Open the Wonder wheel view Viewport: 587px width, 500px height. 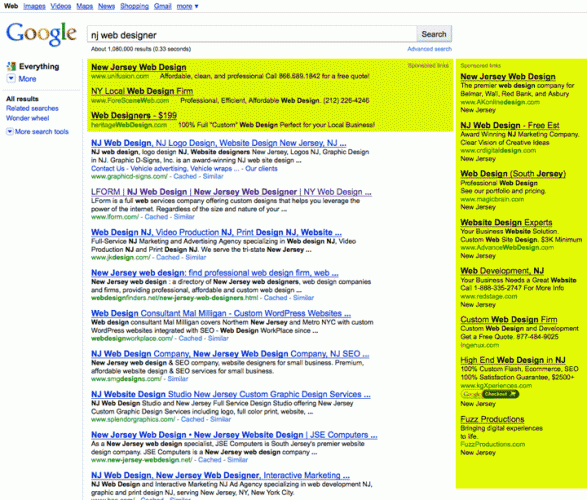[x=27, y=118]
